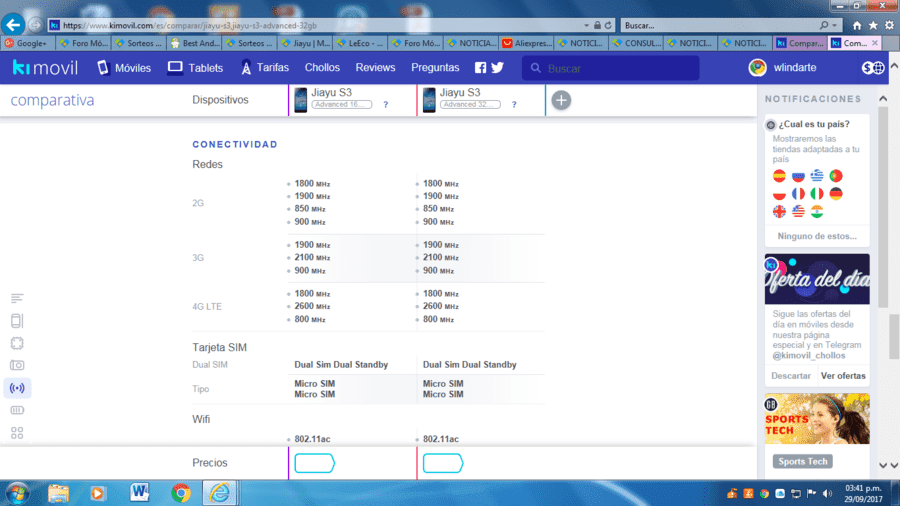Switch to the CONSUL... tab
Image resolution: width=900 pixels, height=506 pixels.
click(x=638, y=43)
